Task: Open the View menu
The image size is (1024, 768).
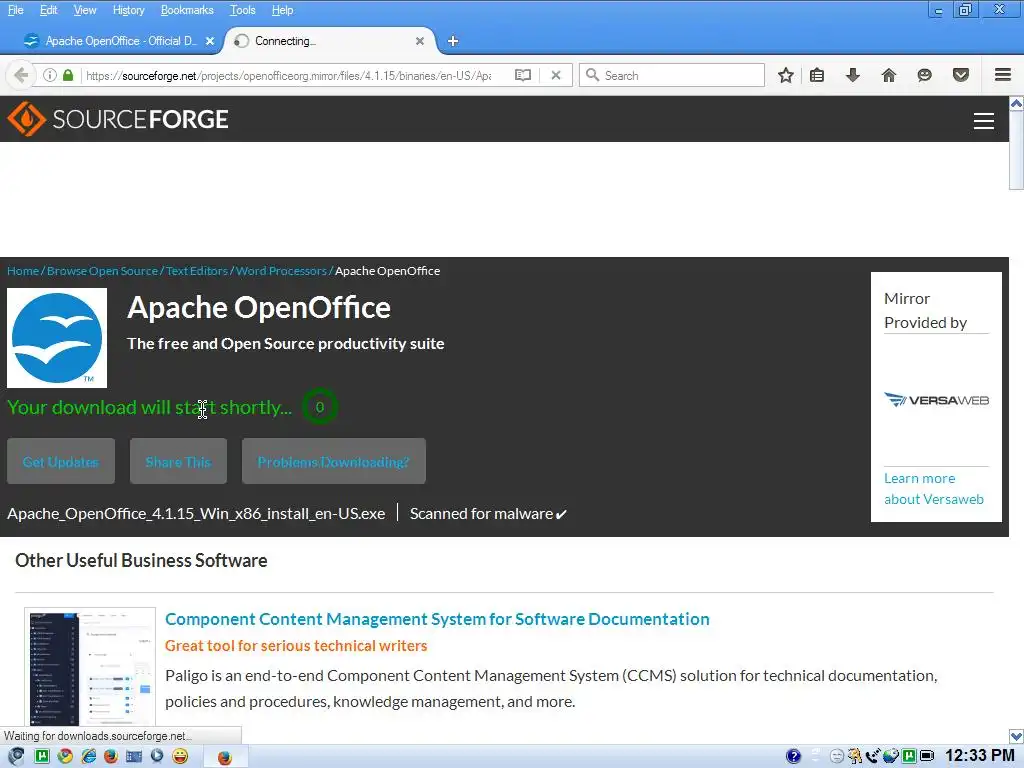Action: click(x=85, y=10)
